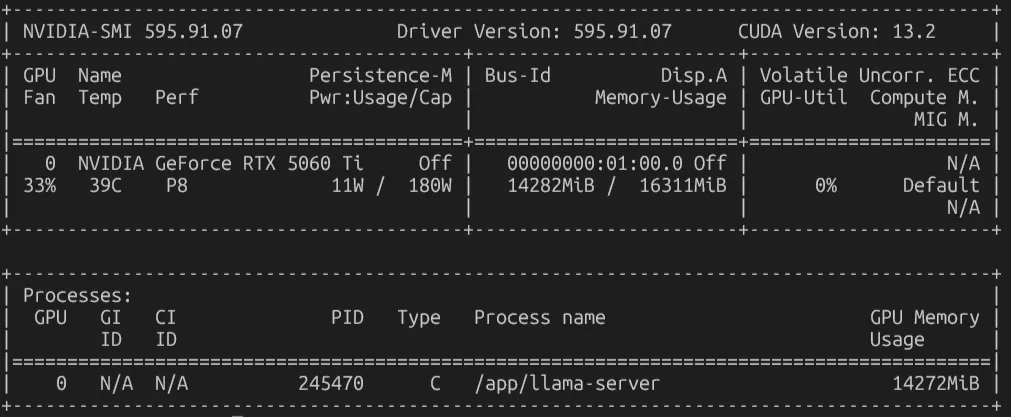Click the fan speed 33% reading
The height and width of the screenshot is (417, 1011).
point(39,186)
